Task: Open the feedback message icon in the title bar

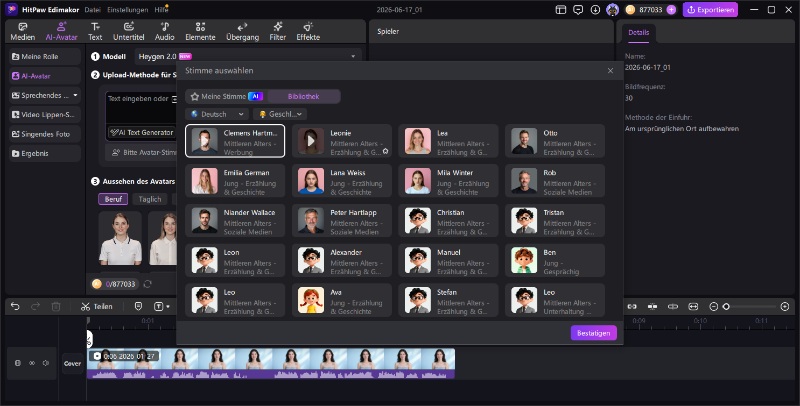Action: (x=578, y=10)
